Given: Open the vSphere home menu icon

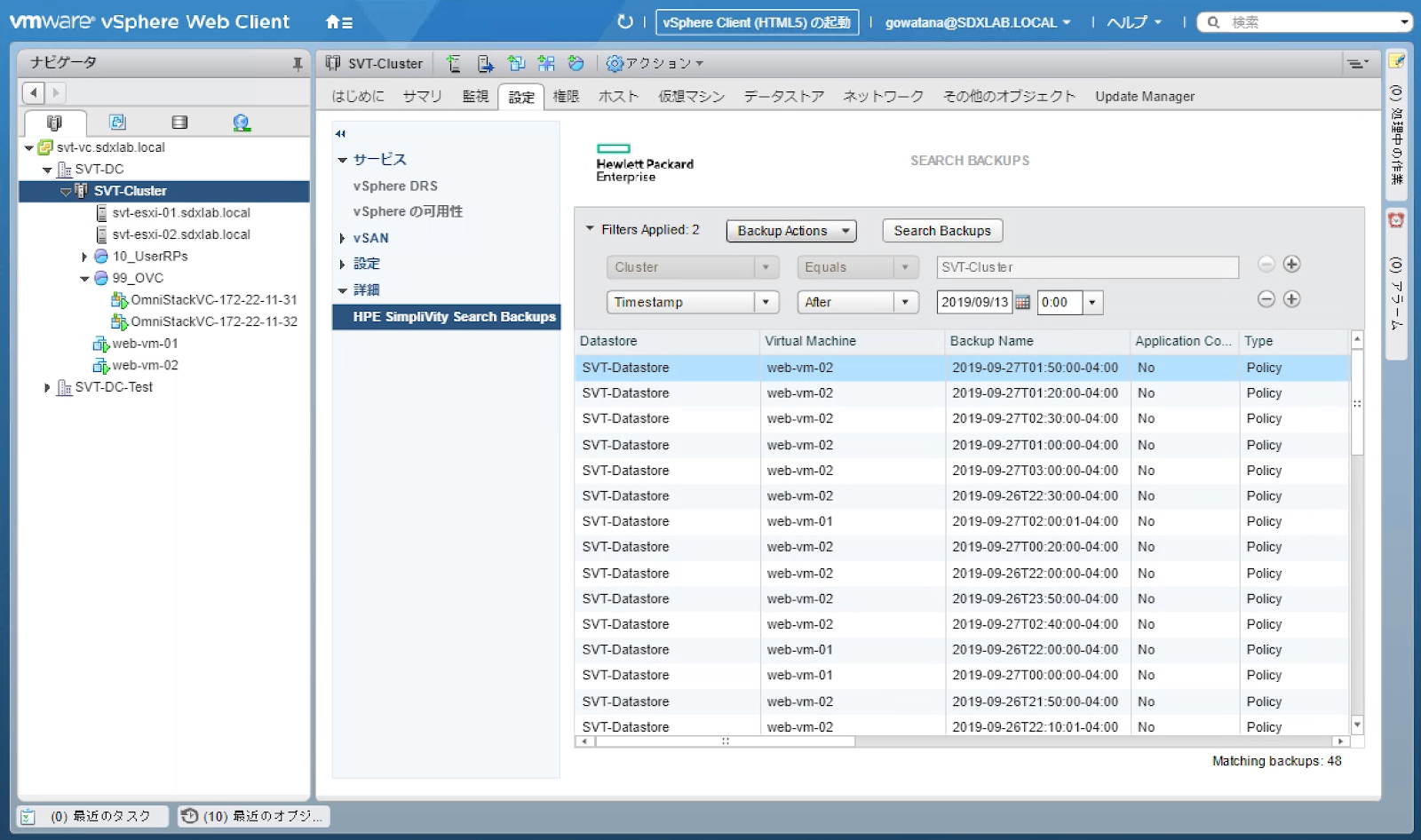Looking at the screenshot, I should pyautogui.click(x=338, y=22).
